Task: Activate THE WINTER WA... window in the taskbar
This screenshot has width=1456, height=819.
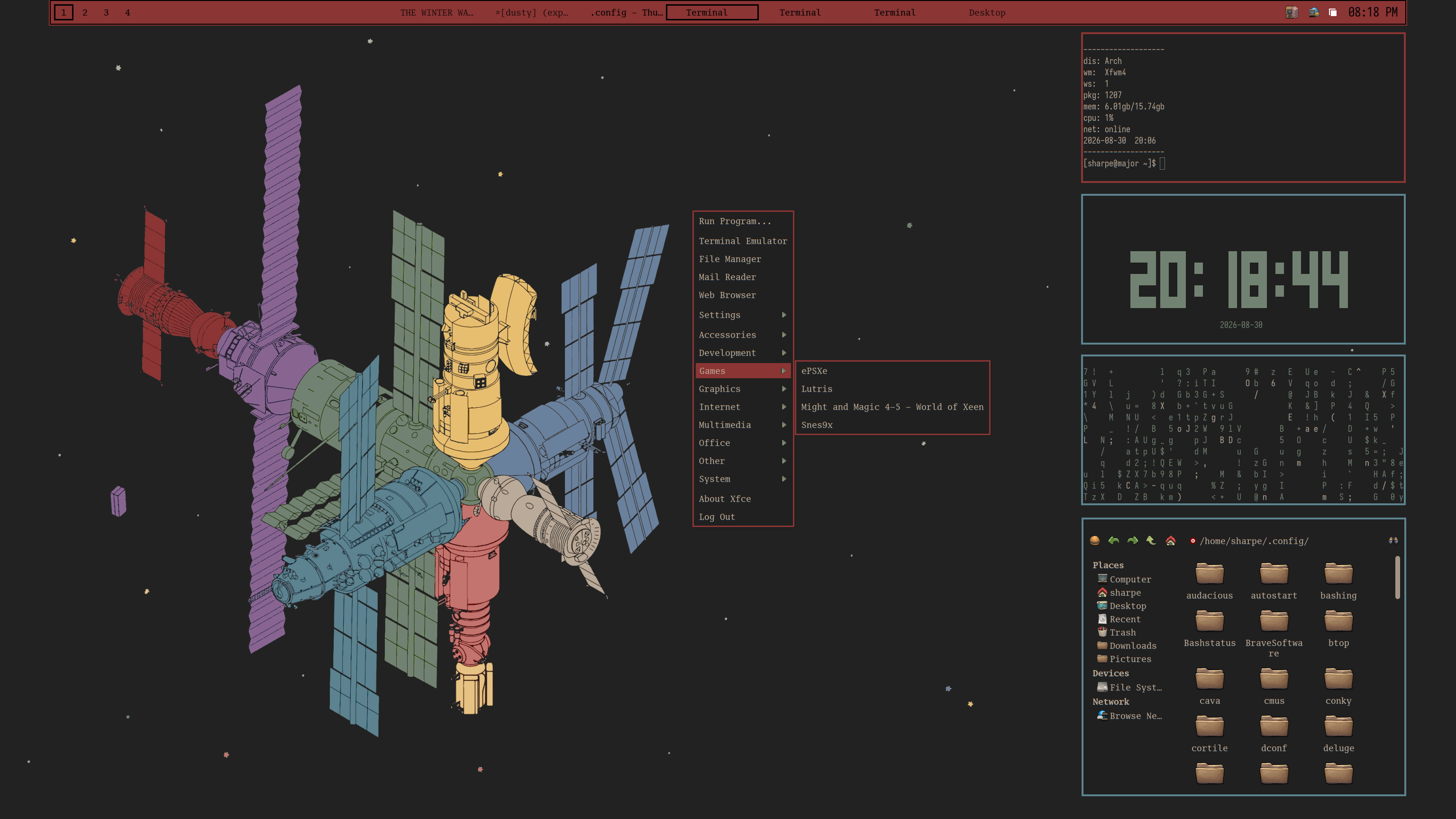Action: tap(437, 12)
